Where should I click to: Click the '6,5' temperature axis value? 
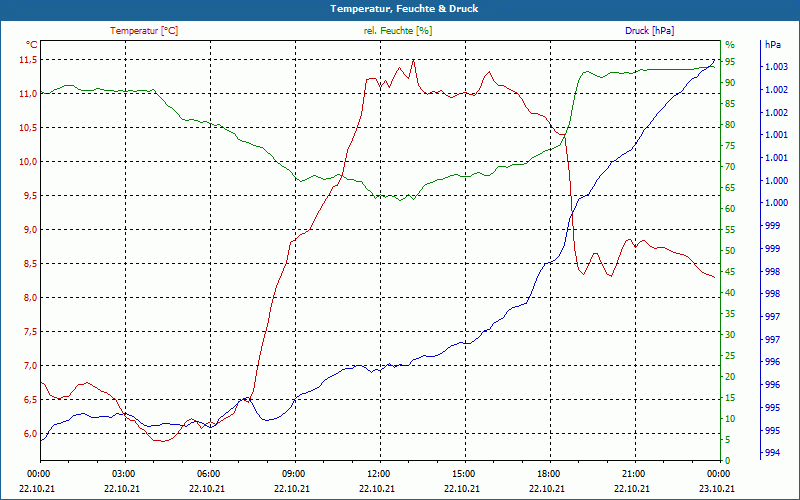[30, 400]
